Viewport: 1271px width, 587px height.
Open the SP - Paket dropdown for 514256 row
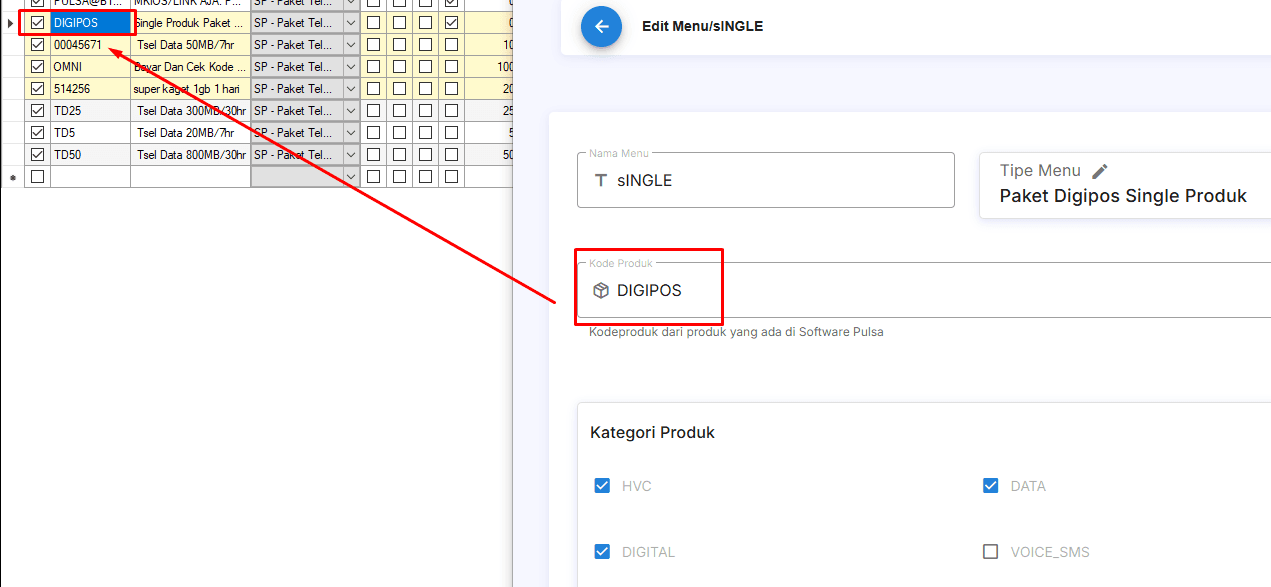350,89
